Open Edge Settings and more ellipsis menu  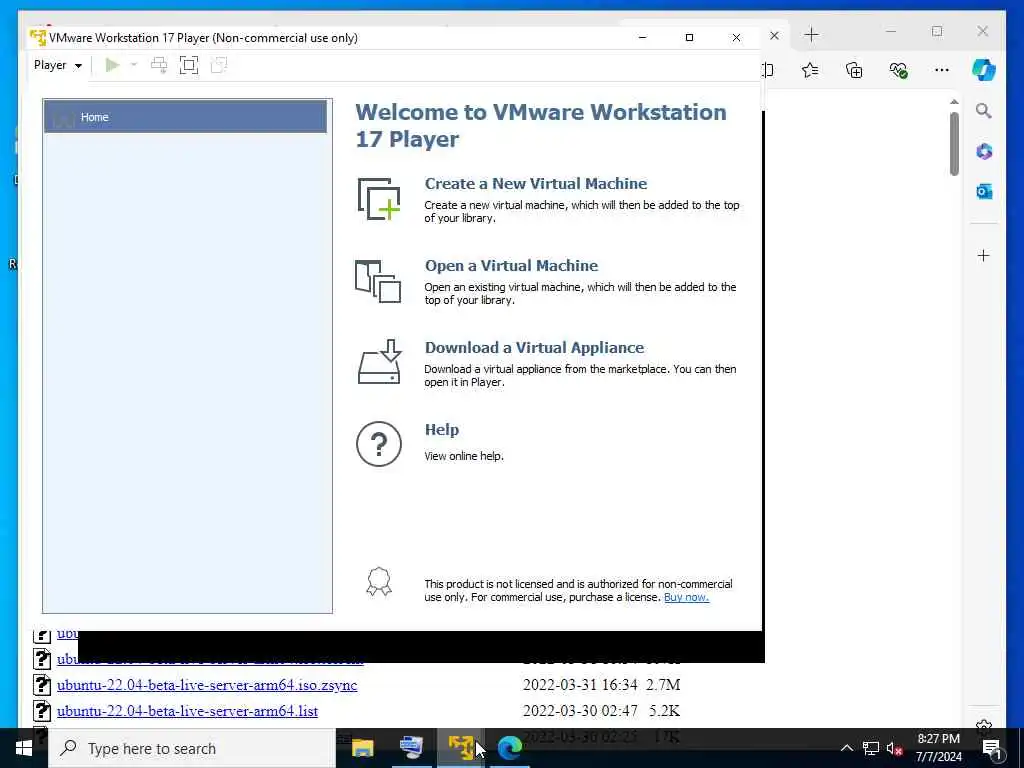click(x=942, y=70)
